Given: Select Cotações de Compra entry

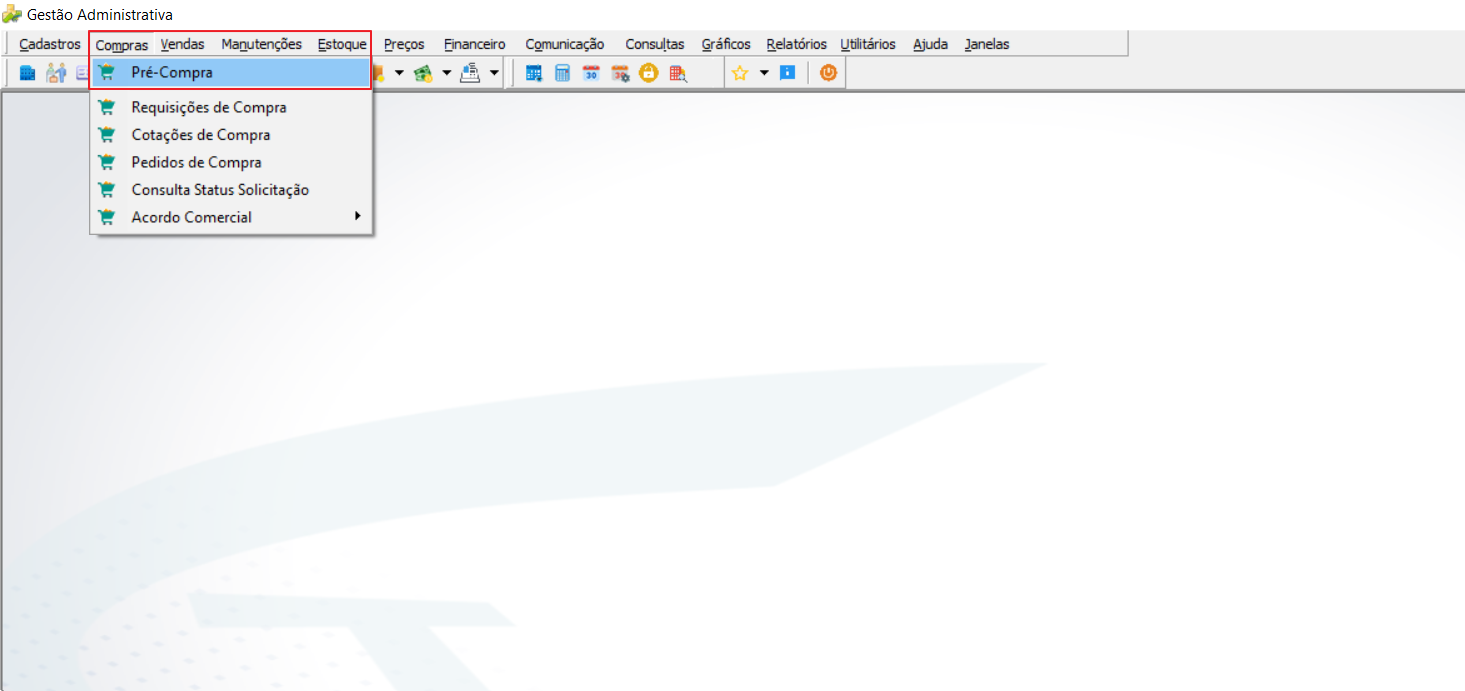Looking at the screenshot, I should pyautogui.click(x=231, y=135).
